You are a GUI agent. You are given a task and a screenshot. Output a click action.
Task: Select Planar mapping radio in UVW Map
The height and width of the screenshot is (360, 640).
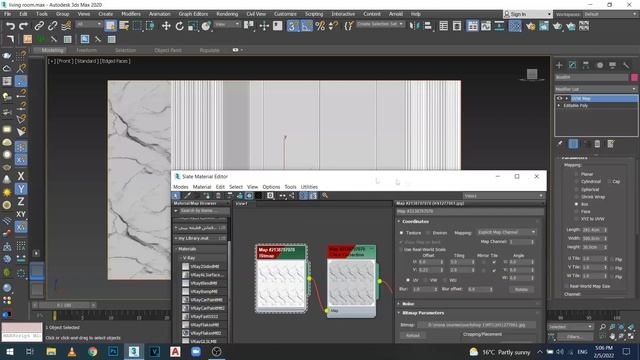click(576, 174)
